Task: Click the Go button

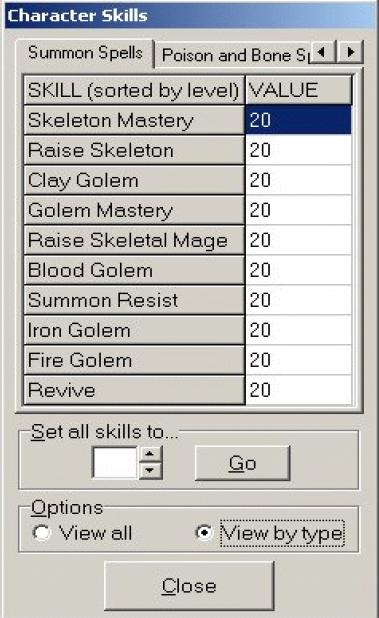Action: tap(242, 463)
